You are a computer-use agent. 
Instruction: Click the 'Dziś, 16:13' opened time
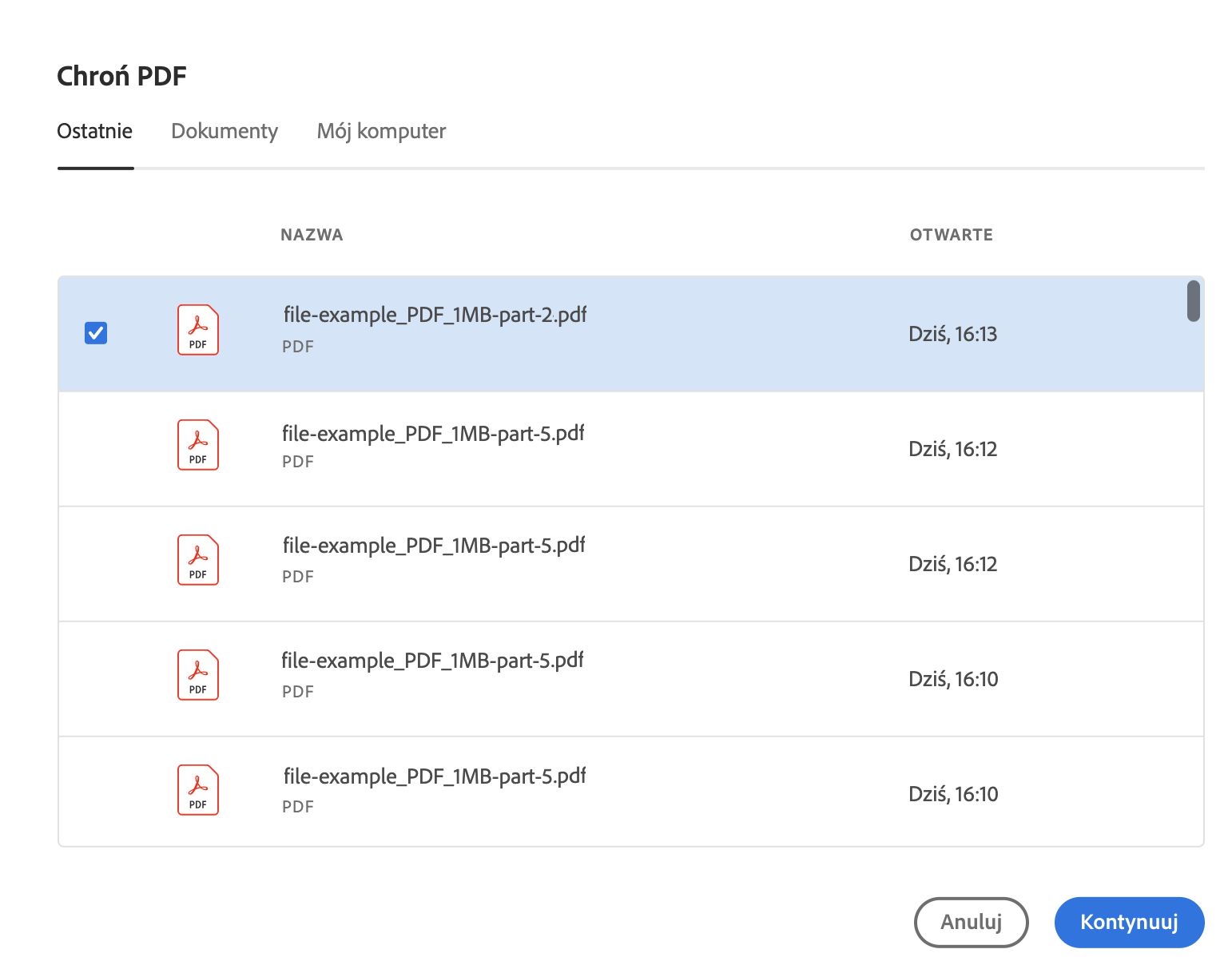[x=952, y=334]
